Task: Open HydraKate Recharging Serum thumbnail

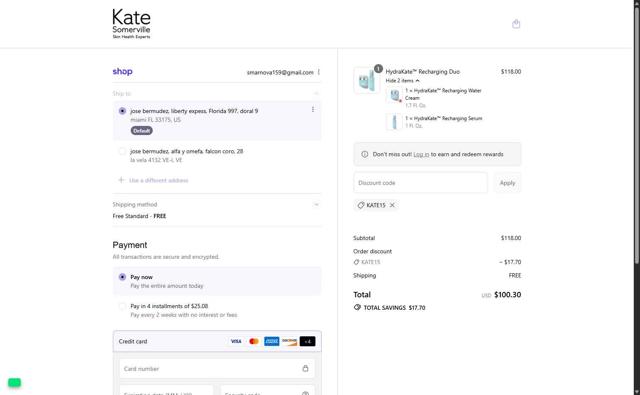Action: [394, 122]
